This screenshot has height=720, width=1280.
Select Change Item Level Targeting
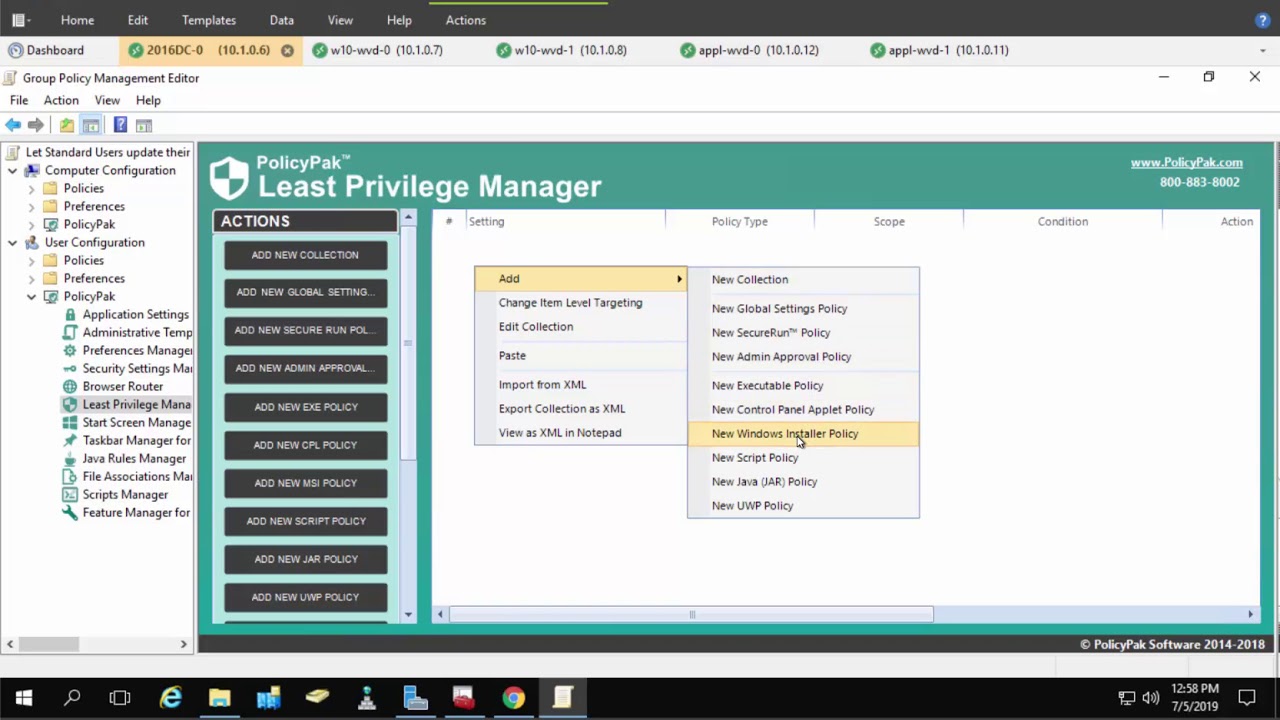click(x=580, y=303)
